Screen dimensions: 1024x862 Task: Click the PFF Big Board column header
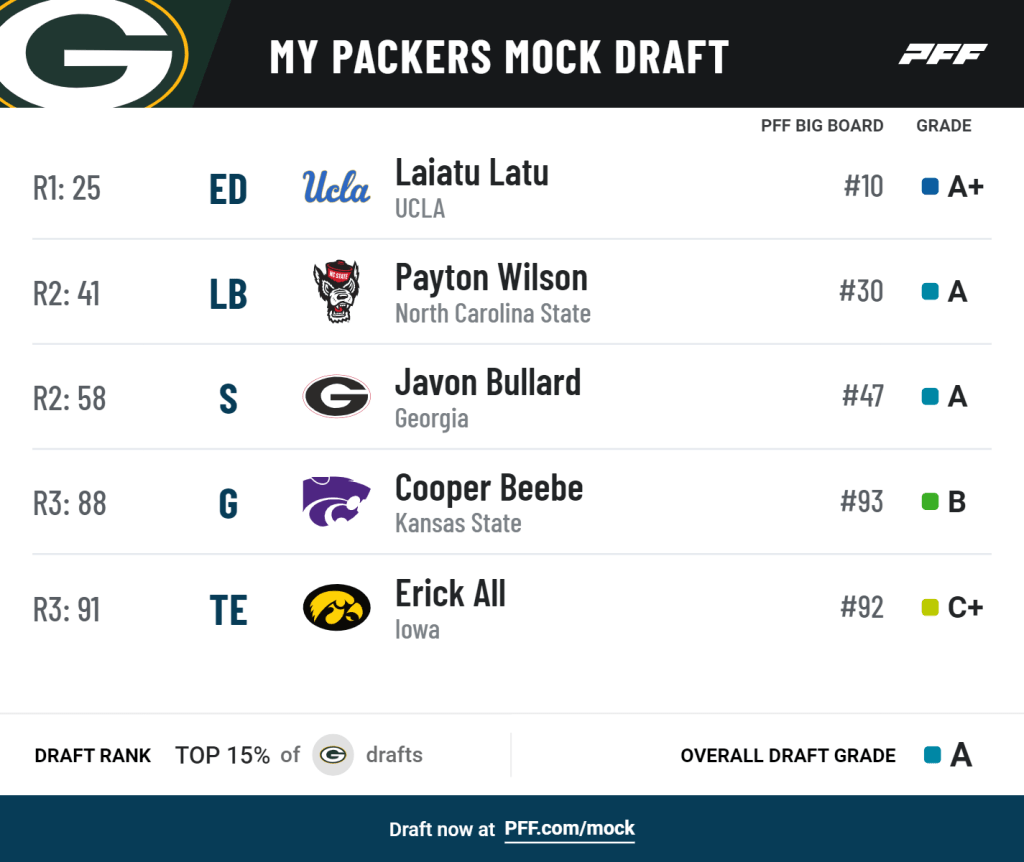[x=821, y=126]
